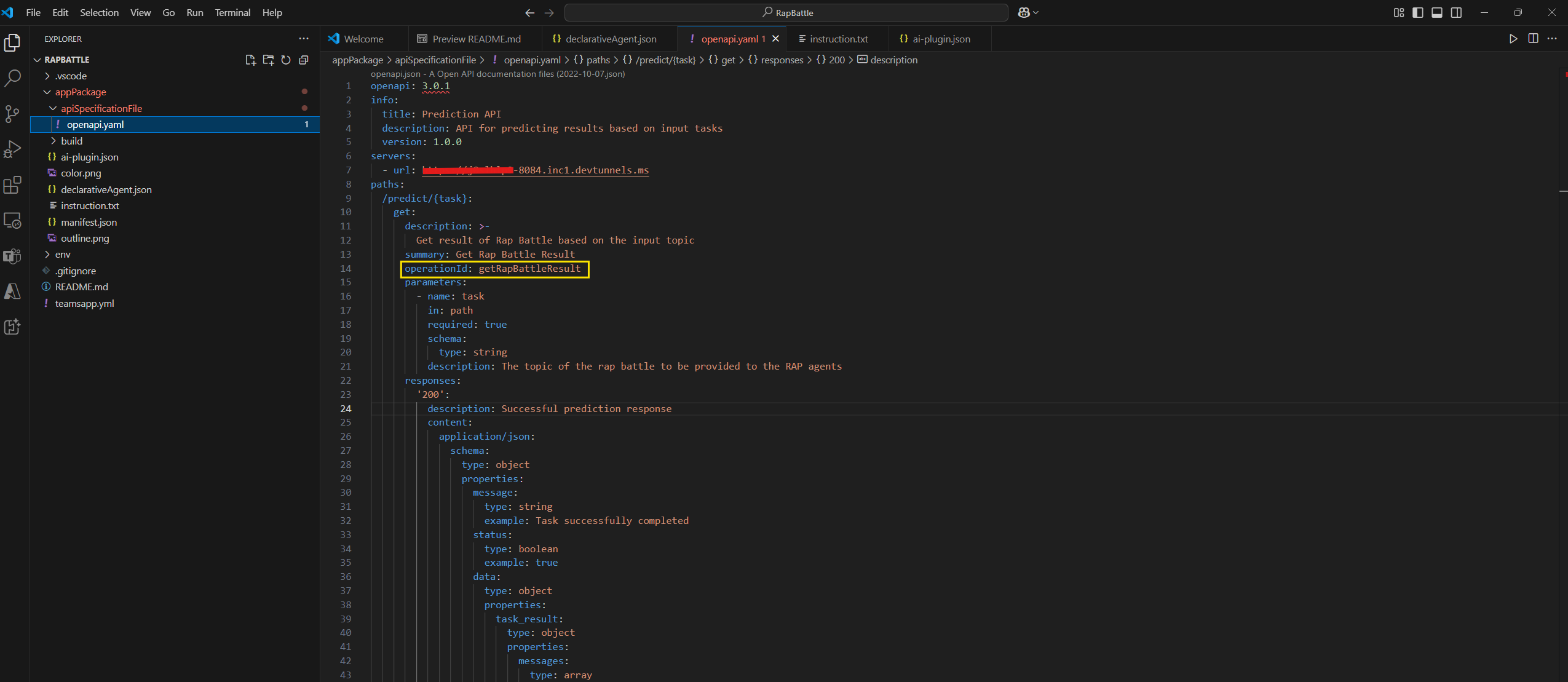This screenshot has height=682, width=1568.
Task: Open the Selection menu
Action: [x=99, y=12]
